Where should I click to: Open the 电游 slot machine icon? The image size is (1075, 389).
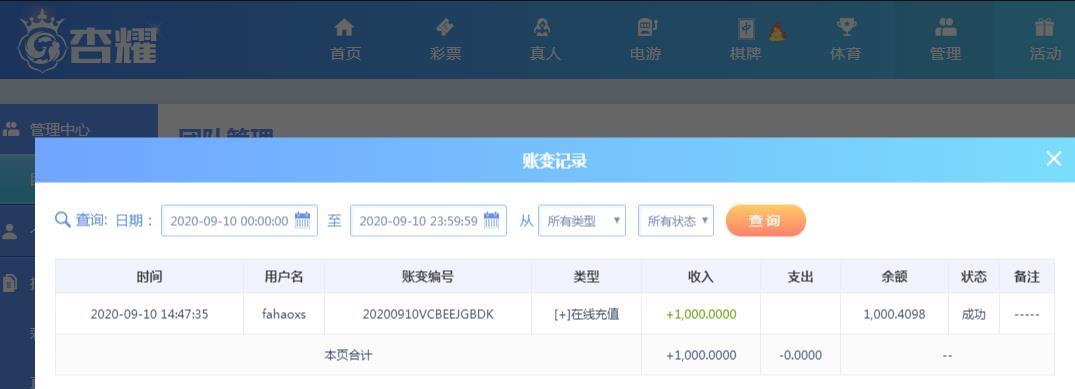(646, 27)
